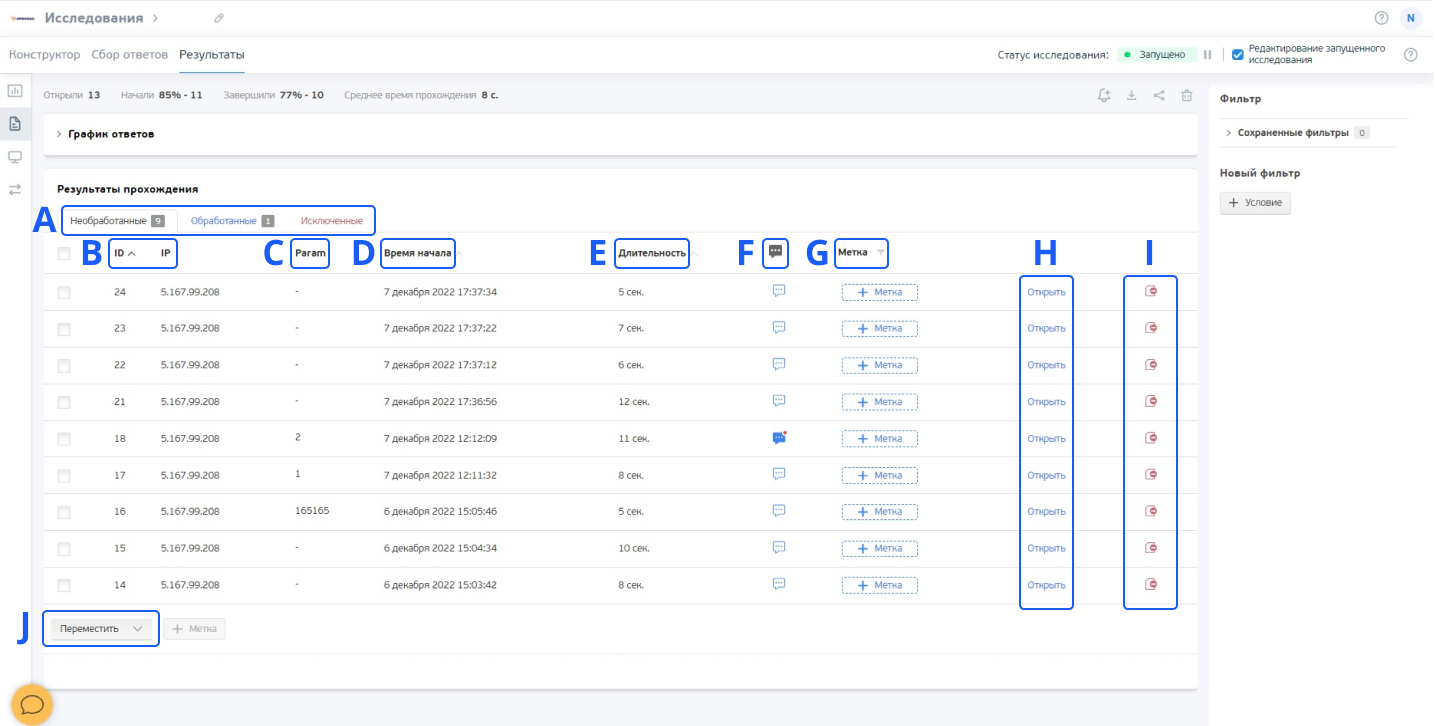Image resolution: width=1436 pixels, height=726 pixels.
Task: Sort table by ID column header
Action: tap(124, 253)
